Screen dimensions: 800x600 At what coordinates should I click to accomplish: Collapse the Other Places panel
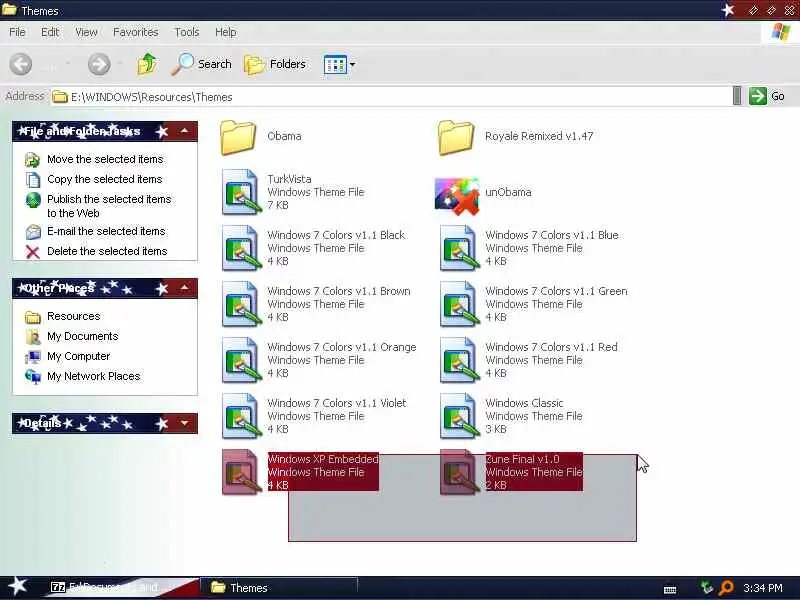click(x=184, y=288)
